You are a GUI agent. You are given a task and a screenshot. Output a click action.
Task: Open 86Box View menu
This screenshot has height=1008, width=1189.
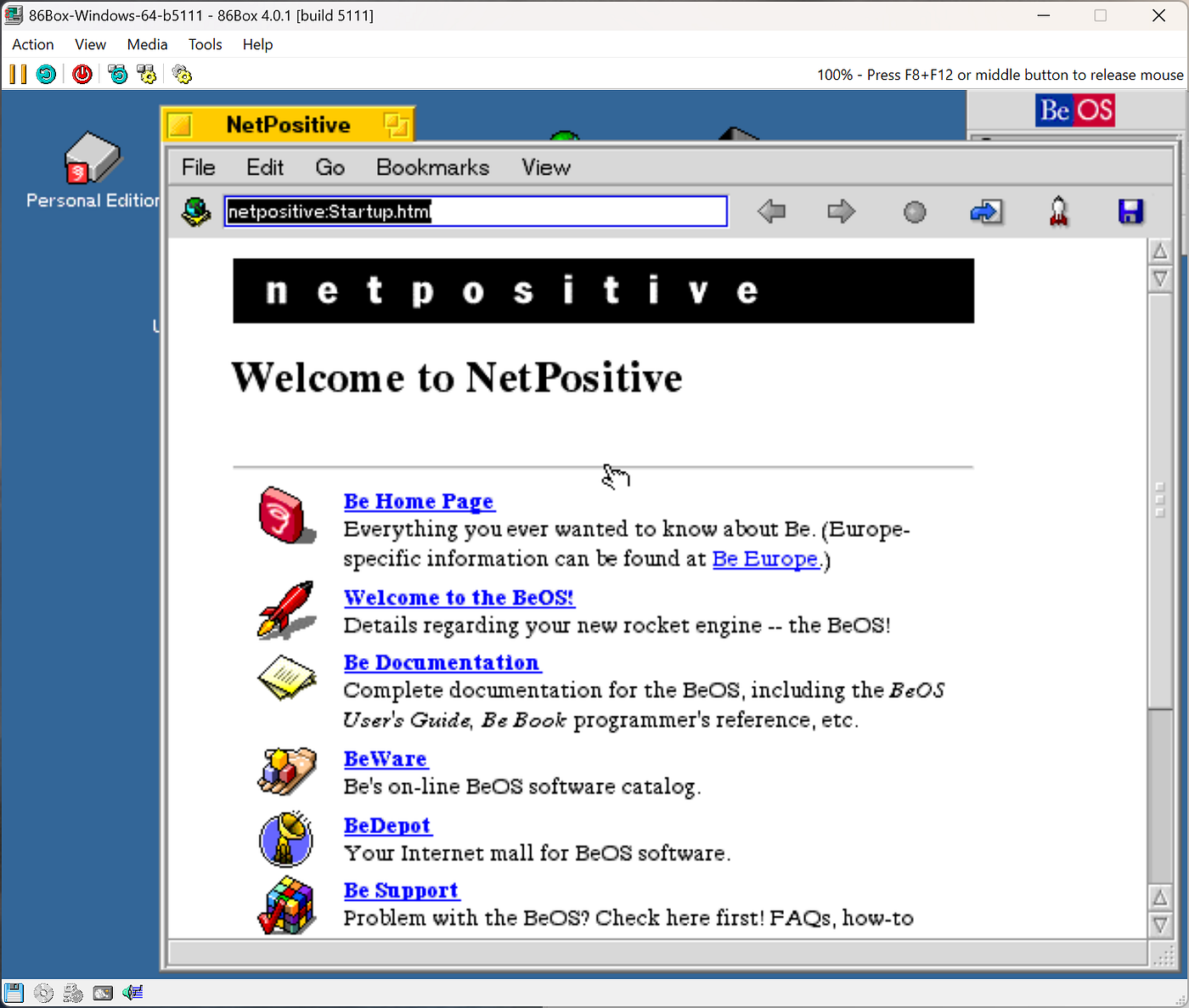click(90, 44)
